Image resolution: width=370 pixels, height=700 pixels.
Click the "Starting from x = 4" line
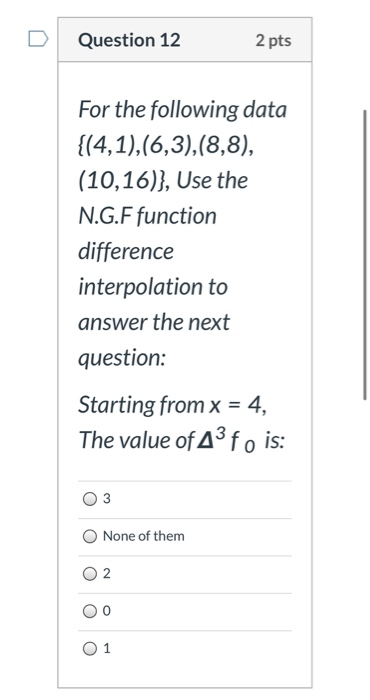(x=173, y=405)
